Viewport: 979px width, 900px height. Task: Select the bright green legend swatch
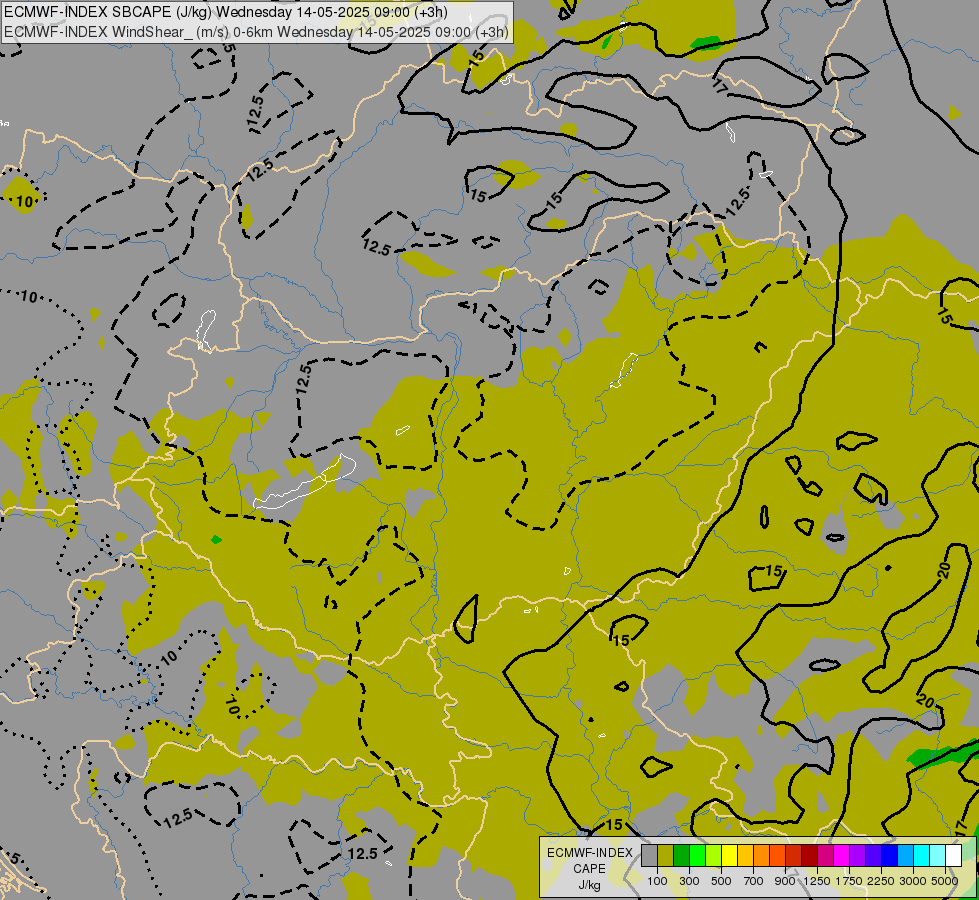pyautogui.click(x=697, y=856)
